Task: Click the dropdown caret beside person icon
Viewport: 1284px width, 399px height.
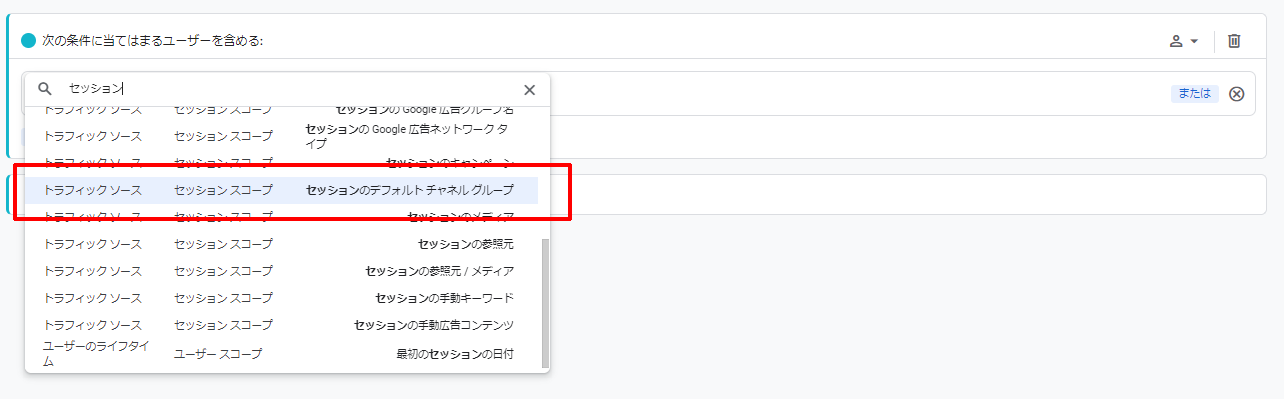Action: (1194, 41)
